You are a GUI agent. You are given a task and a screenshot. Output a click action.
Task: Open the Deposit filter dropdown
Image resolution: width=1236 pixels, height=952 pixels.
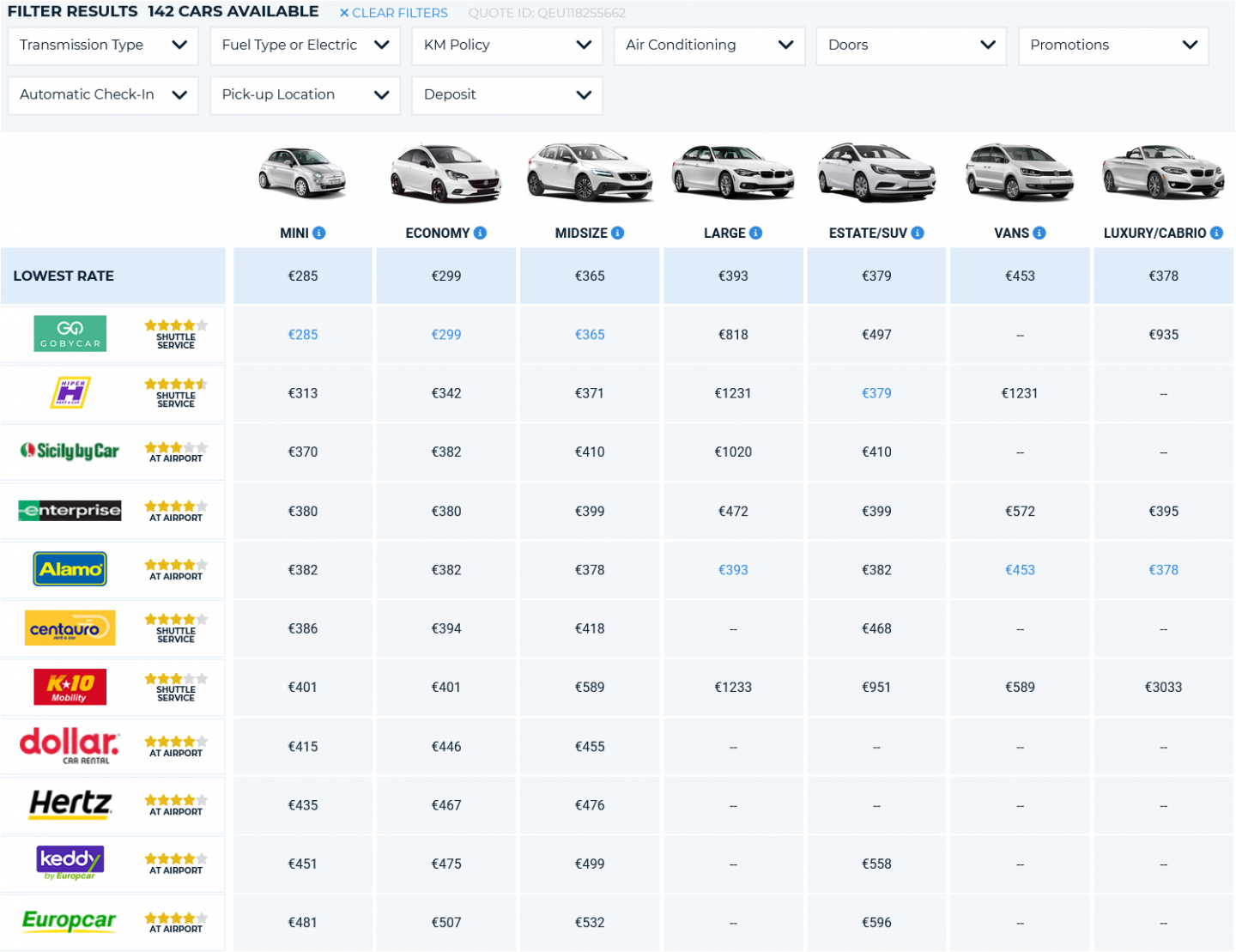click(x=507, y=95)
